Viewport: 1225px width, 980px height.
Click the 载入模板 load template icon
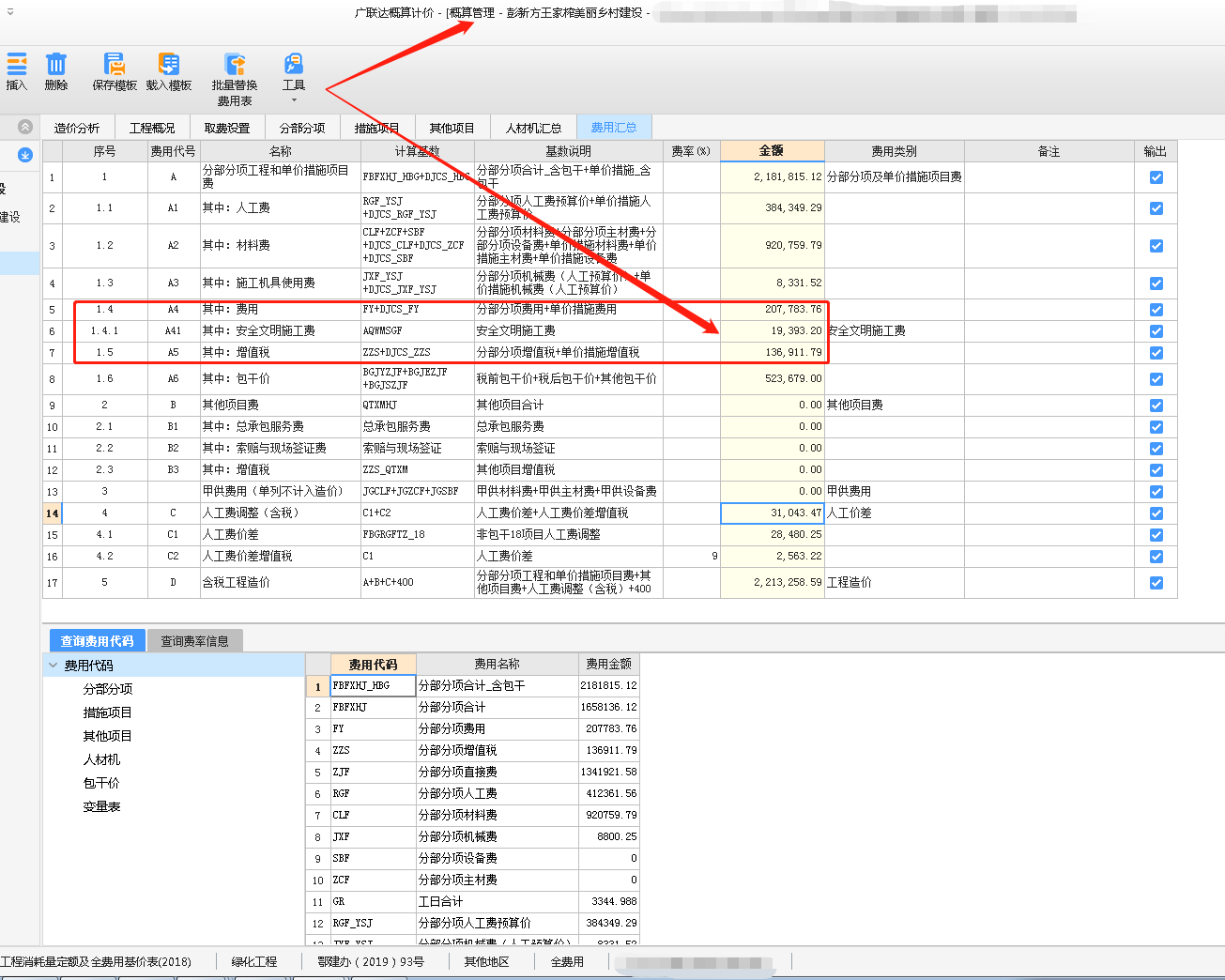coord(169,64)
